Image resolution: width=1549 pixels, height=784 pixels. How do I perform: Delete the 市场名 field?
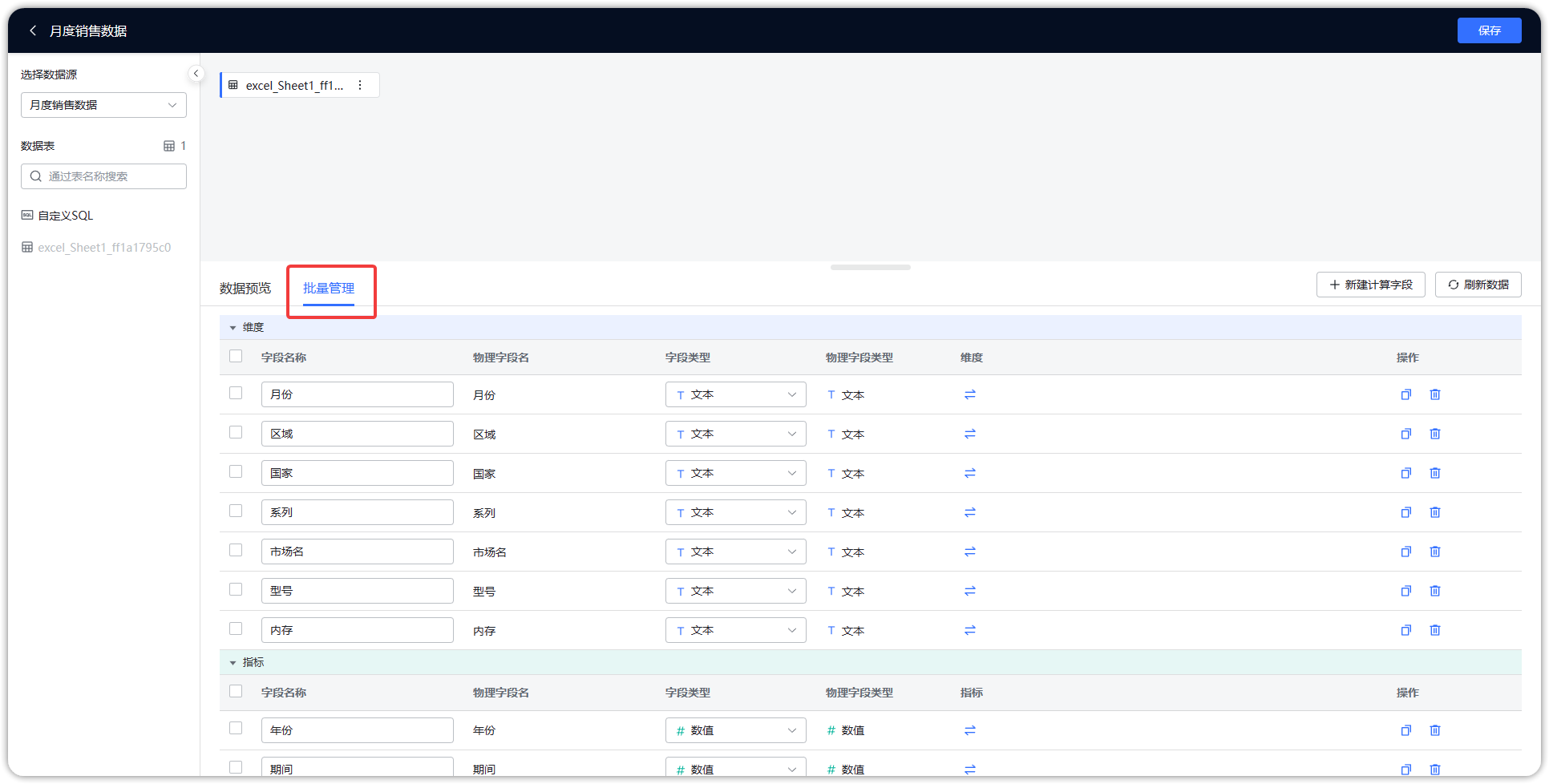coord(1435,552)
